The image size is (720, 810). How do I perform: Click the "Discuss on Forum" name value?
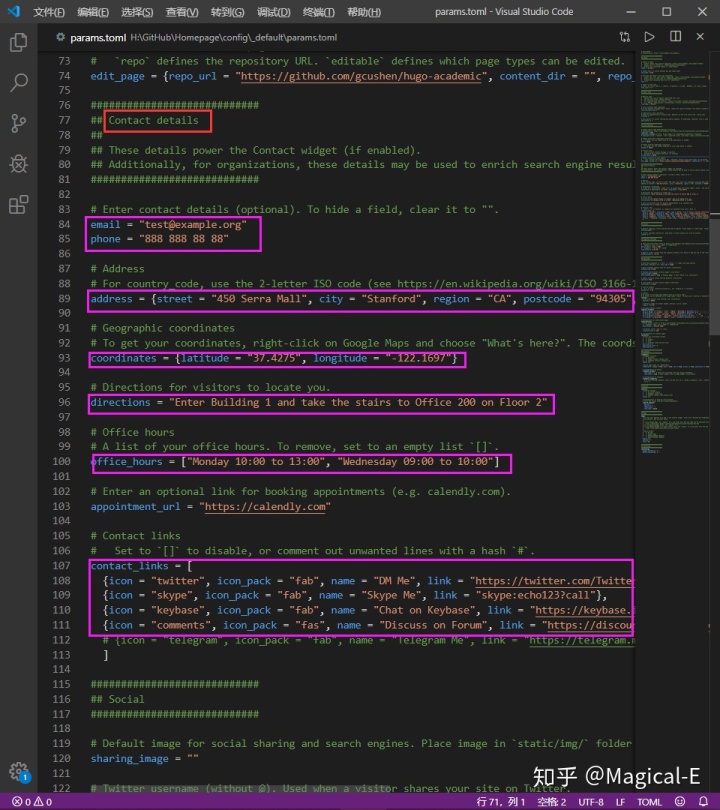click(x=433, y=626)
